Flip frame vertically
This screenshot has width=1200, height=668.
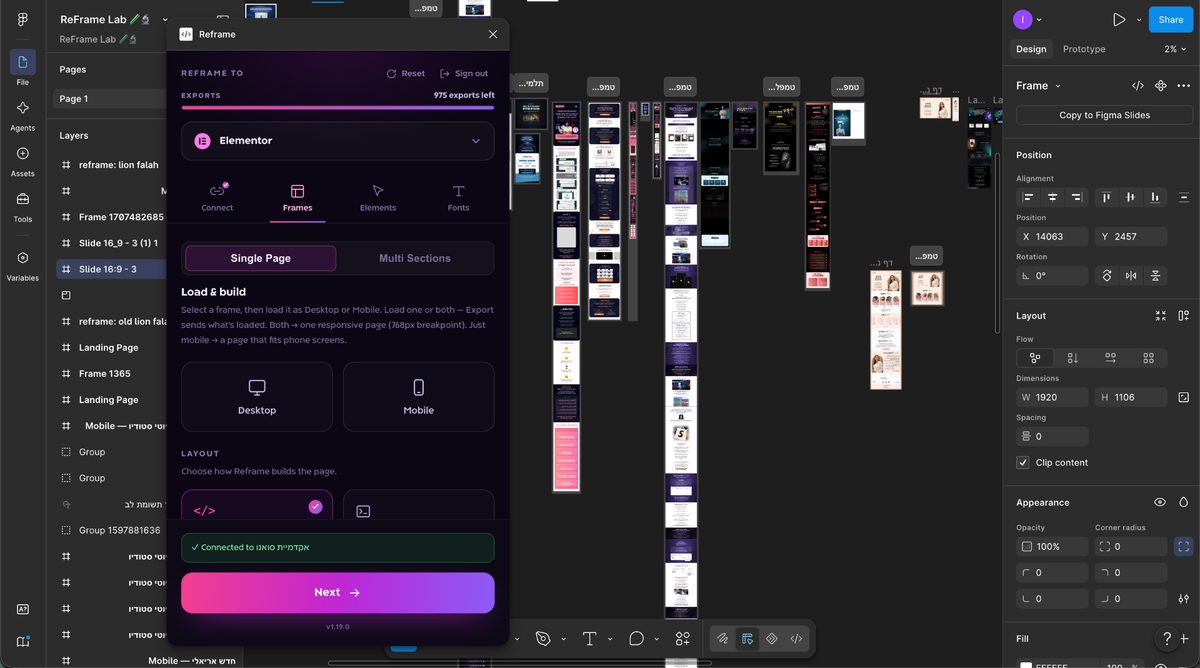(x=1155, y=276)
